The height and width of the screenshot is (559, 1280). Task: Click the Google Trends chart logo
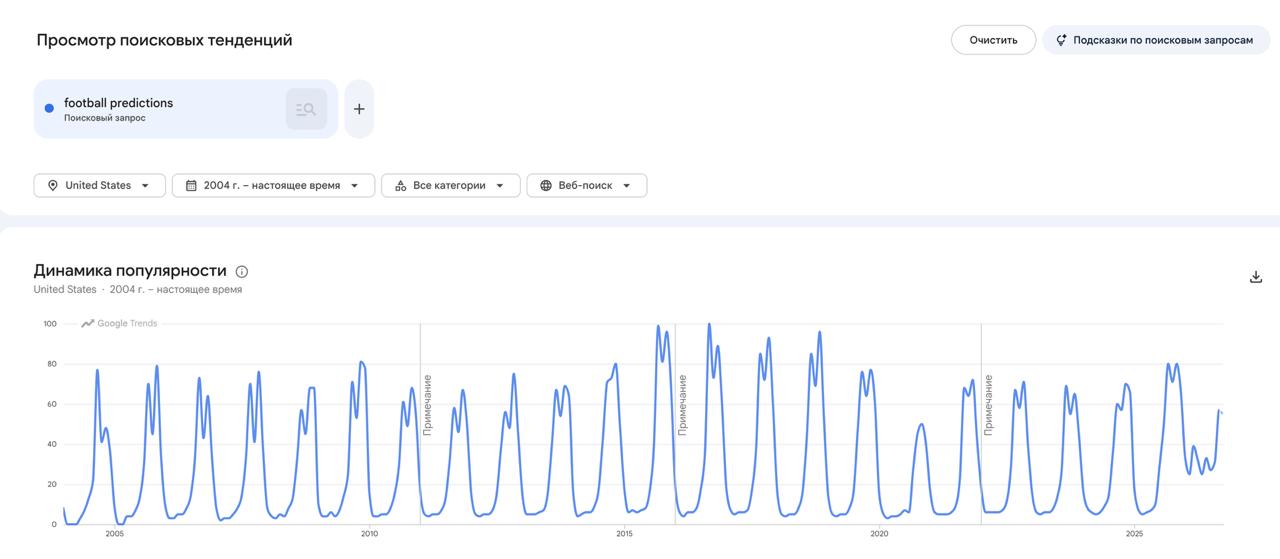click(119, 323)
